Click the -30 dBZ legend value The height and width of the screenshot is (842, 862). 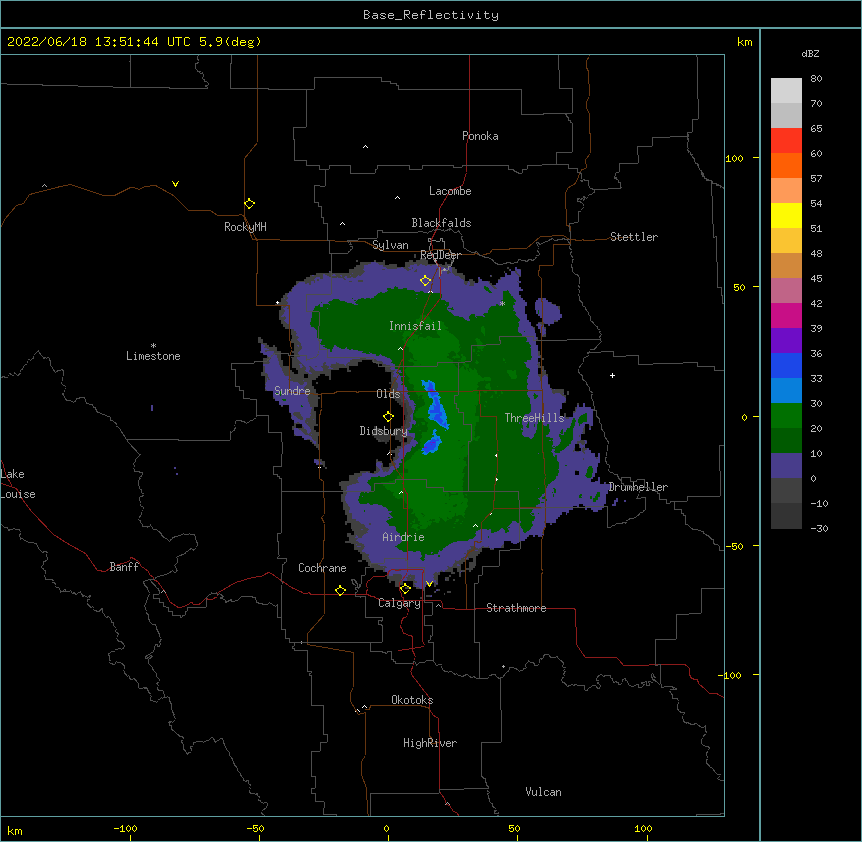[819, 528]
